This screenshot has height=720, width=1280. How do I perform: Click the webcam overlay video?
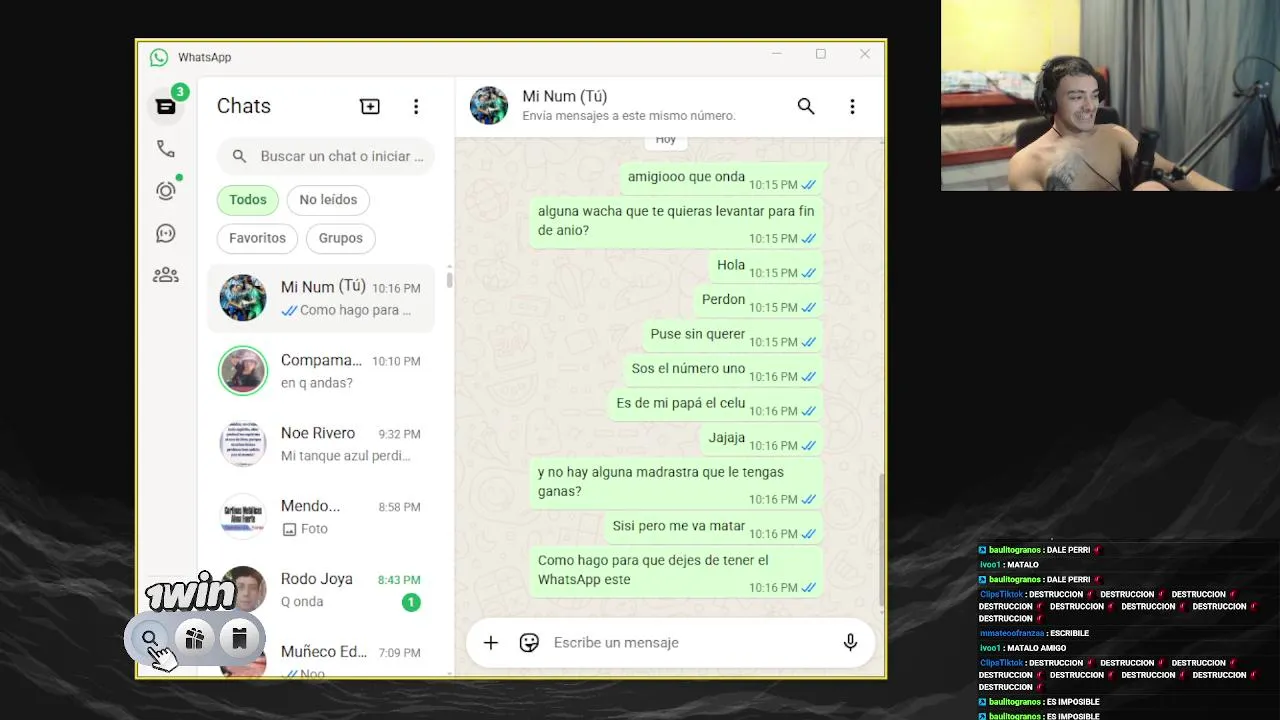click(1110, 95)
